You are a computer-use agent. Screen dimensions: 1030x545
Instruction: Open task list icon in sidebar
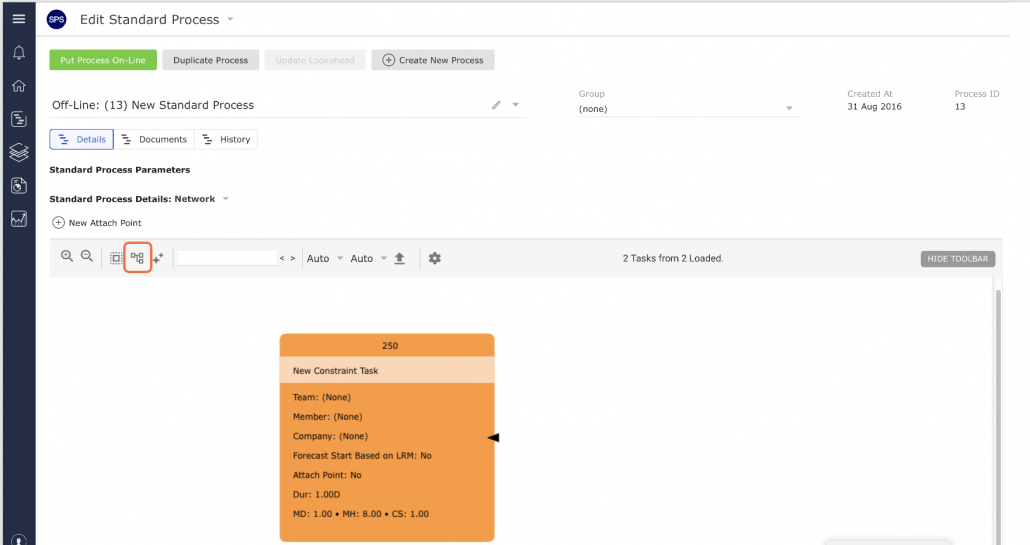point(19,120)
